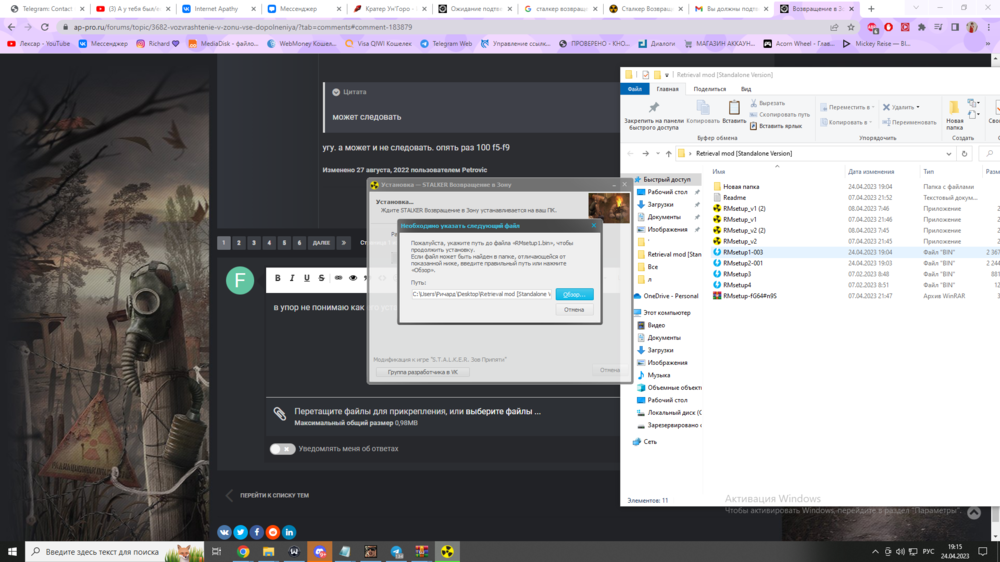This screenshot has width=1000, height=562.
Task: Toggle 'Уведомлять меня об ответах' switch
Action: point(282,449)
